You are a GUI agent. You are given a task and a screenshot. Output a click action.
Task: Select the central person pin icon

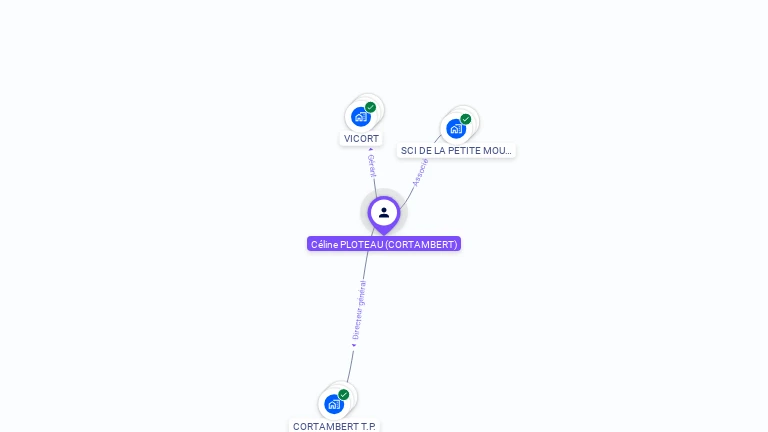pyautogui.click(x=384, y=215)
